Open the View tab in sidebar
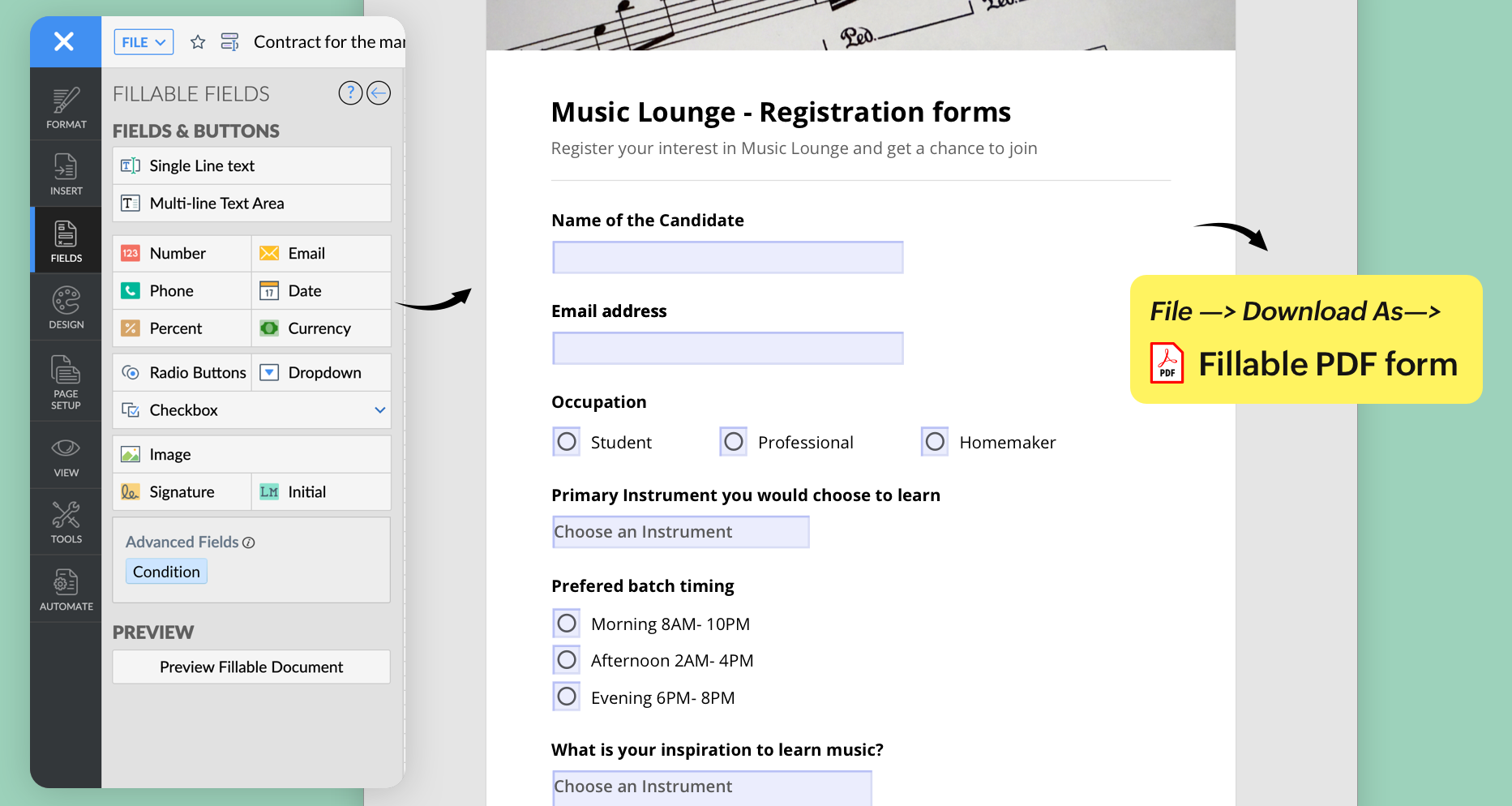The image size is (1512, 806). [66, 456]
